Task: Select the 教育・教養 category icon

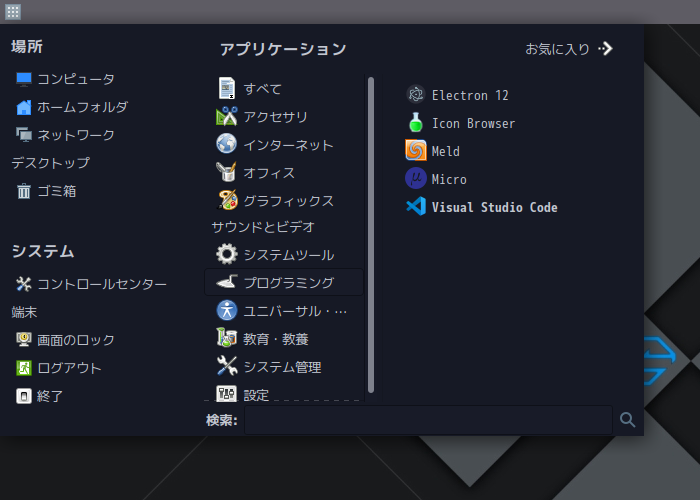Action: tap(227, 338)
